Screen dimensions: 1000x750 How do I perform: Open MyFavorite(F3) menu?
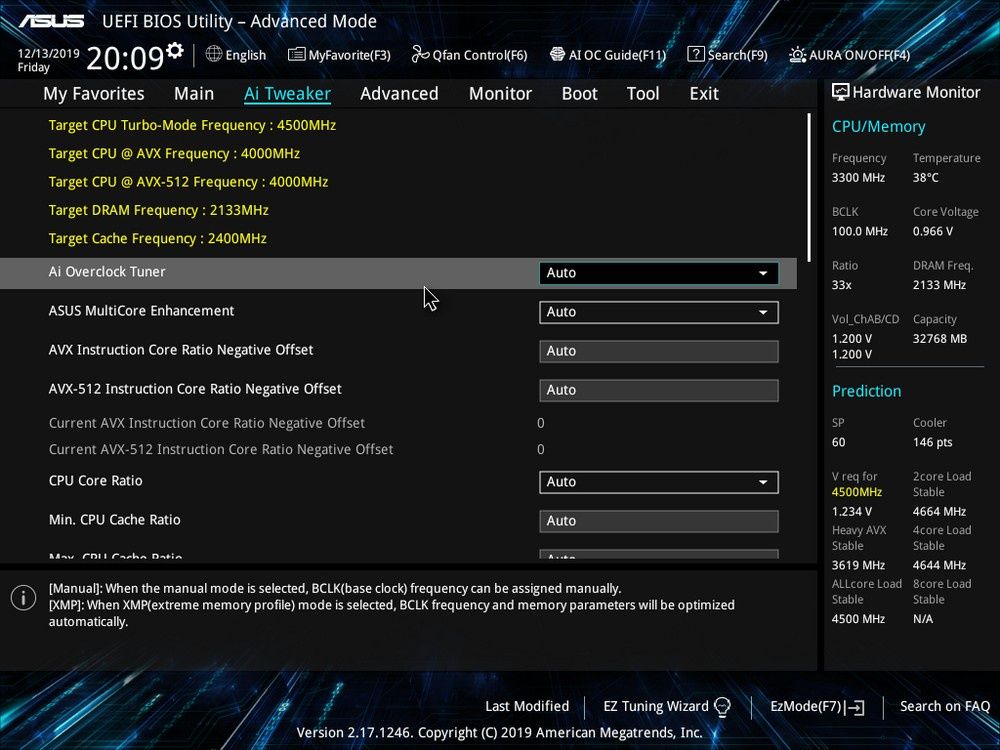pyautogui.click(x=339, y=55)
